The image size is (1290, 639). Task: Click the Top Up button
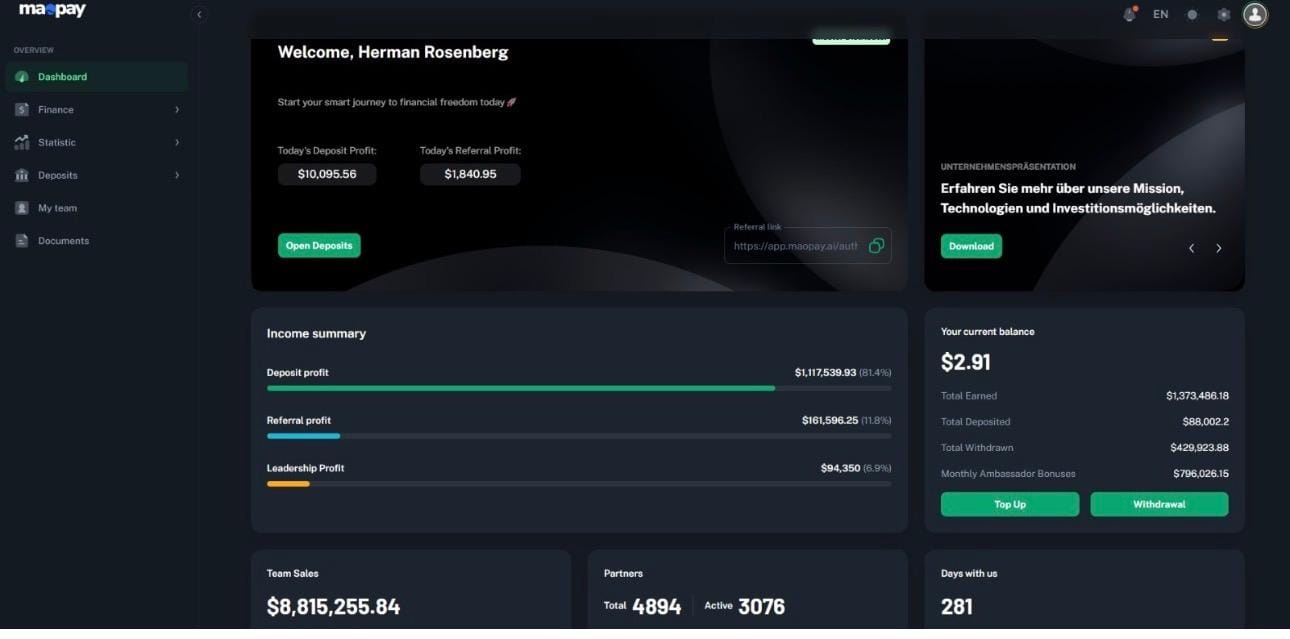[x=1010, y=504]
